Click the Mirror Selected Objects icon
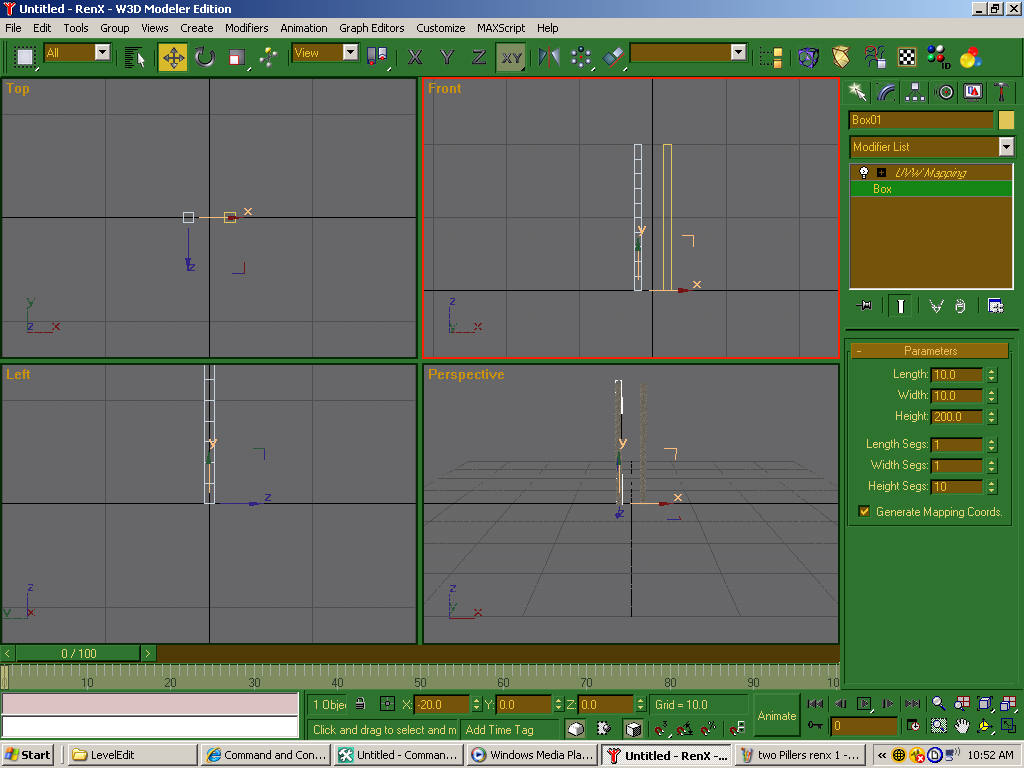Screen dimensions: 1024x768 click(549, 57)
